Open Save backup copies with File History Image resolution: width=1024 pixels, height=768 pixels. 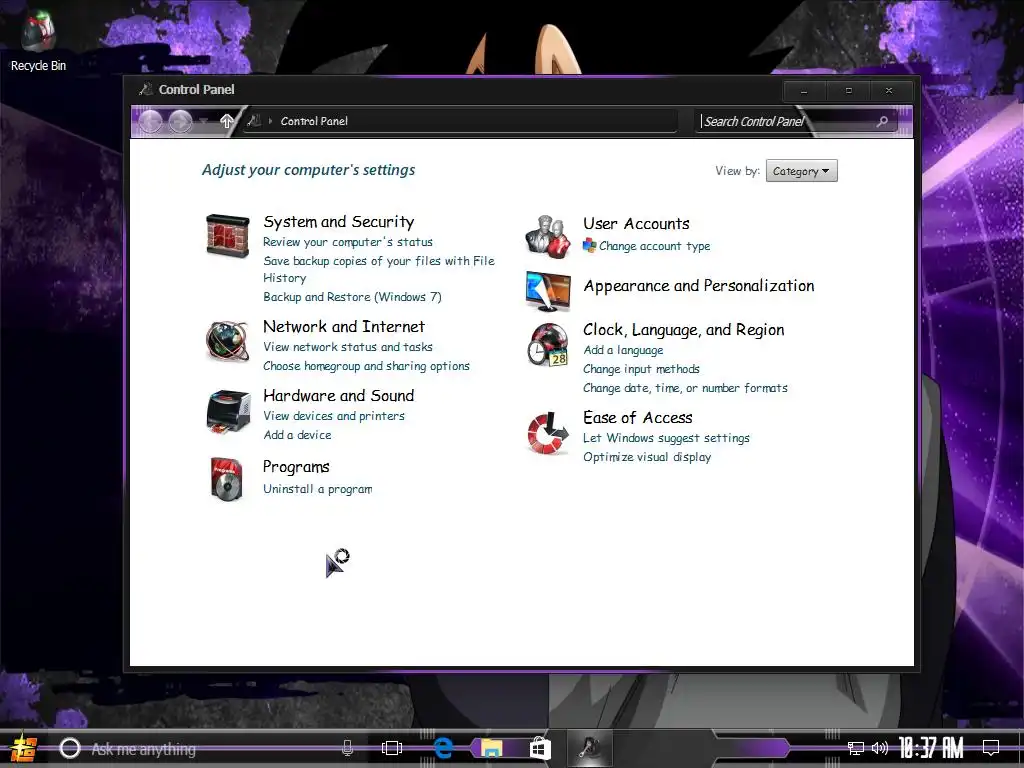379,269
